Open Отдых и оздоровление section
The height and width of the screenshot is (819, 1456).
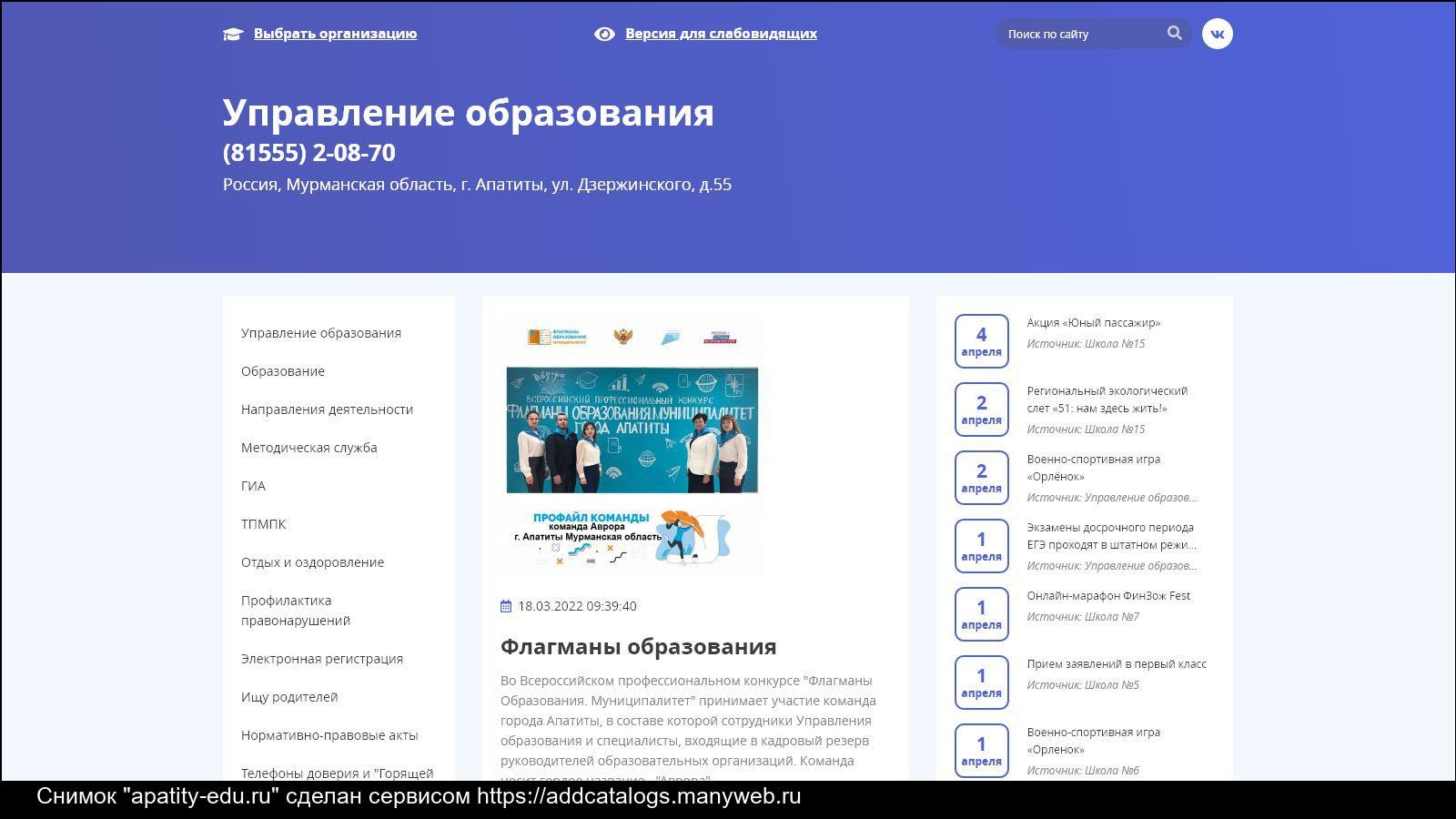pos(312,562)
